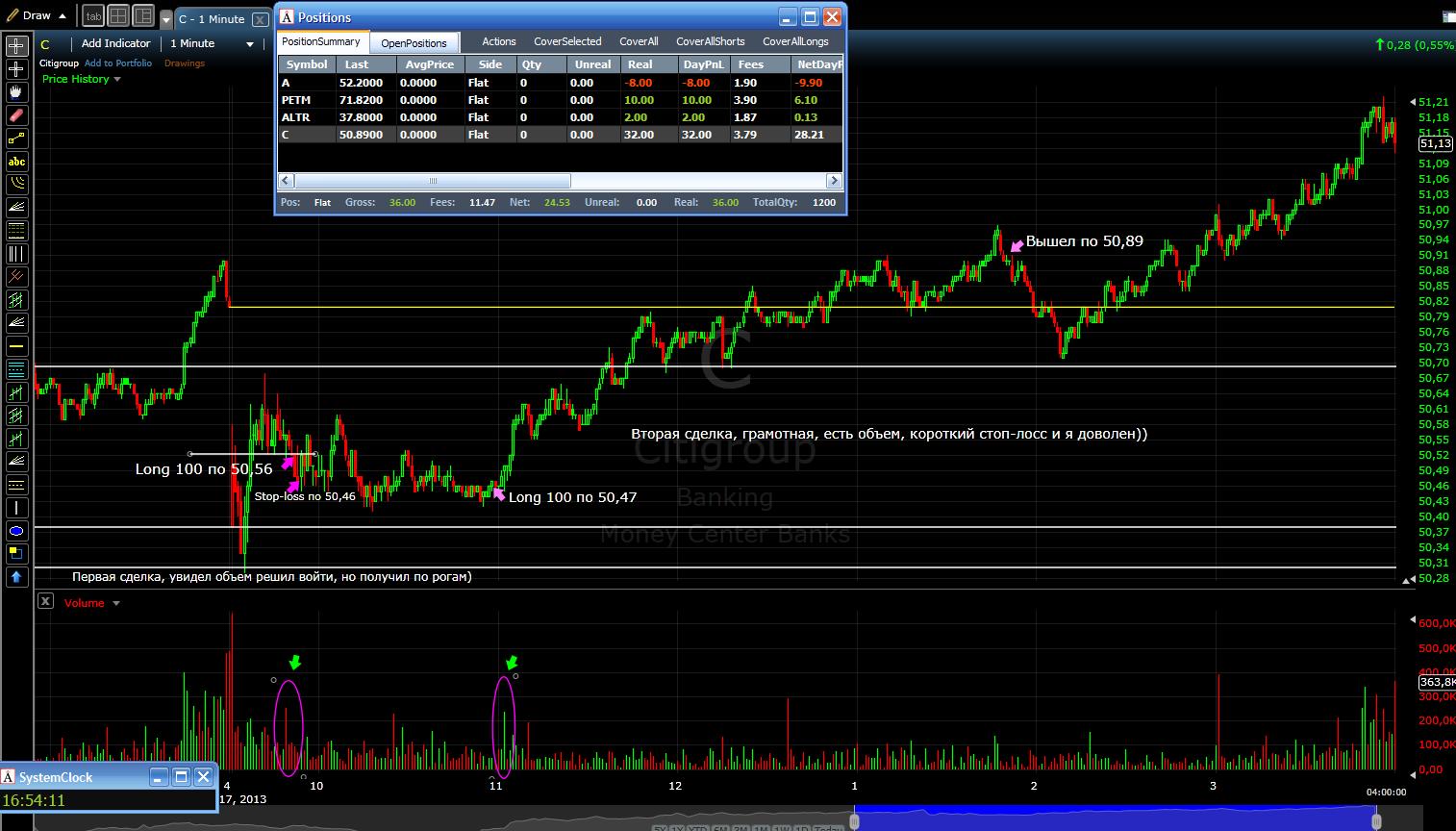Select the single vertical line tool
Screen dimensions: 1456x831
click(x=16, y=508)
